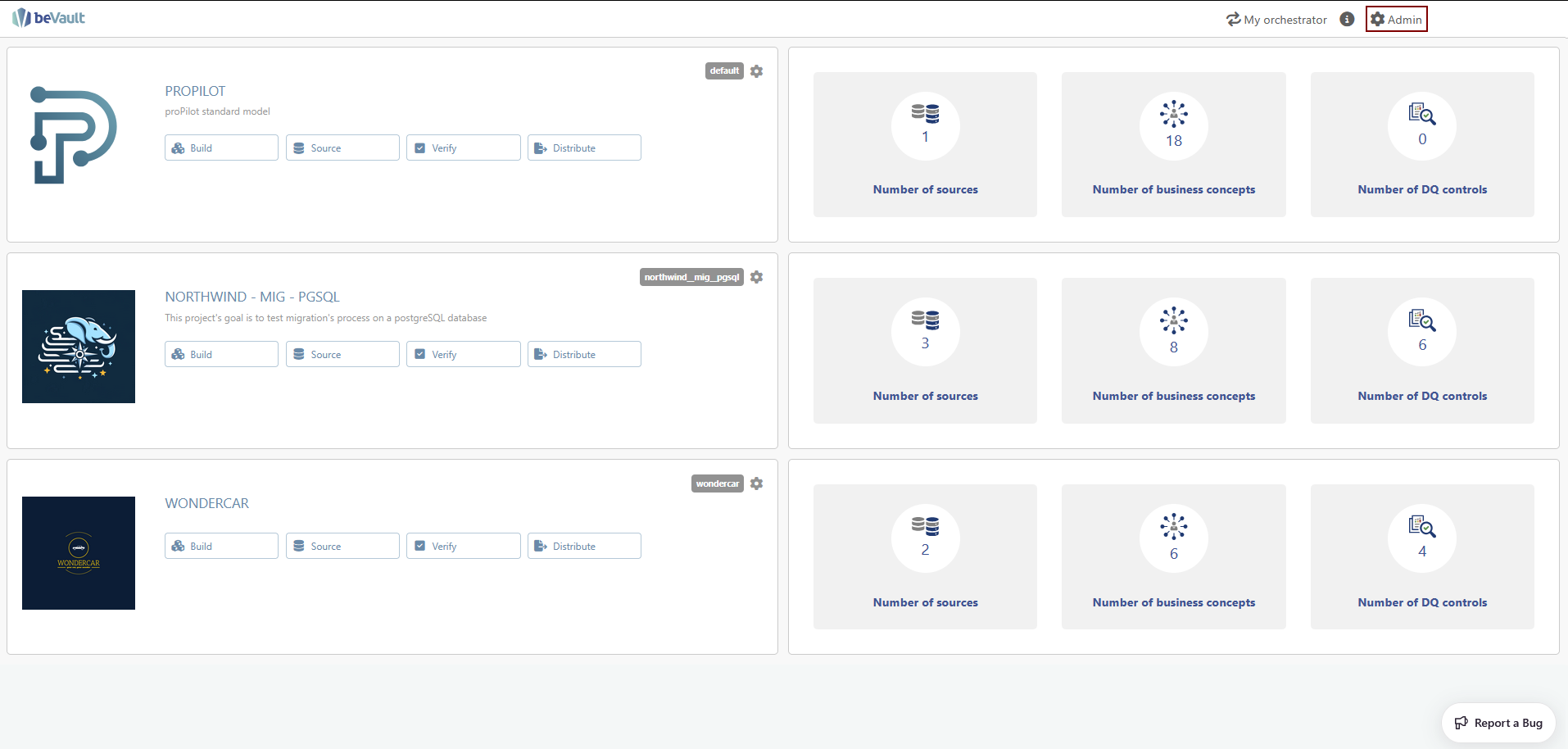Open the NORTHWIND - MIG - PGSQL title
This screenshot has width=1568, height=749.
click(x=252, y=297)
